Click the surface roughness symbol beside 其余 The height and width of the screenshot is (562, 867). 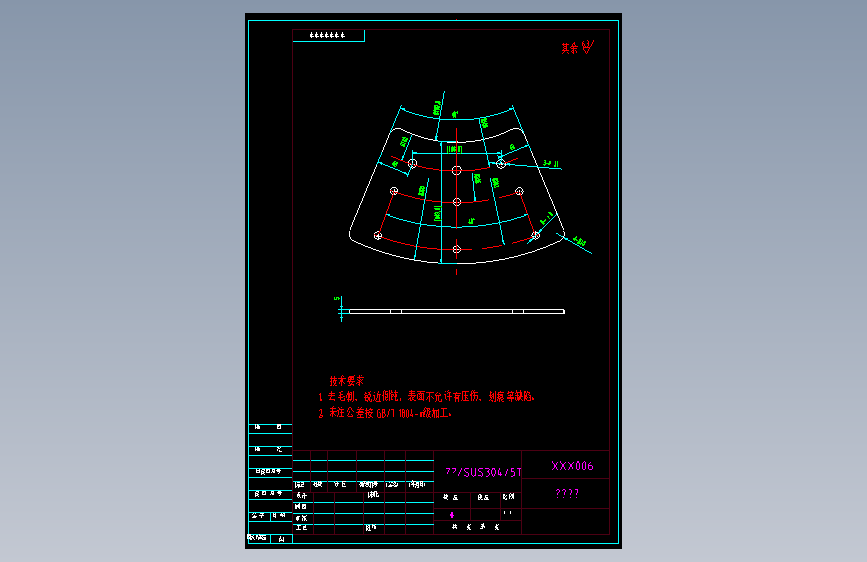click(x=587, y=47)
